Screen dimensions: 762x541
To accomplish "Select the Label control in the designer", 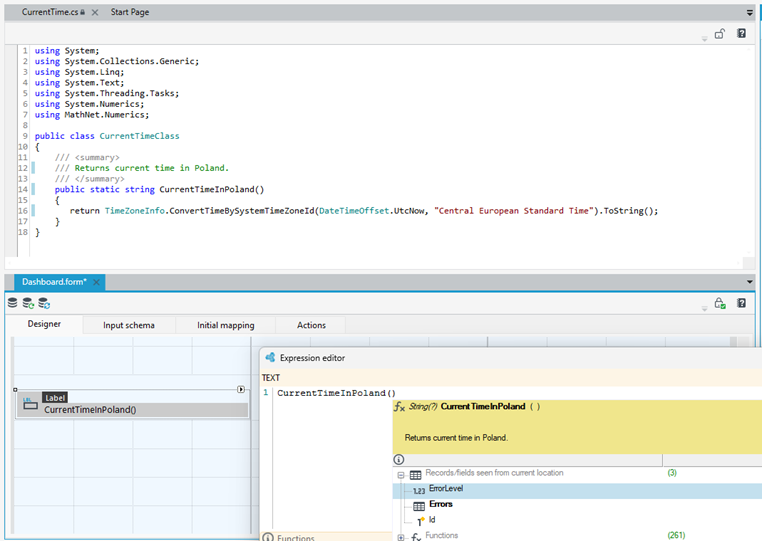I will (132, 404).
